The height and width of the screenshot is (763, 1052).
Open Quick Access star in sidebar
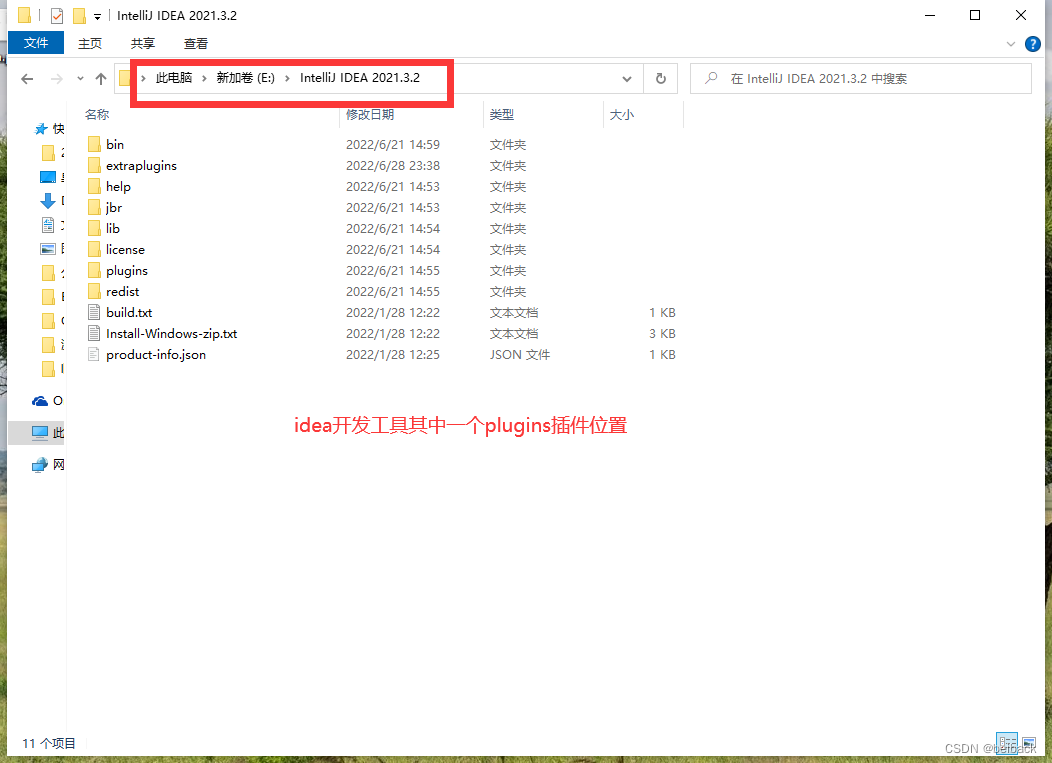point(41,129)
